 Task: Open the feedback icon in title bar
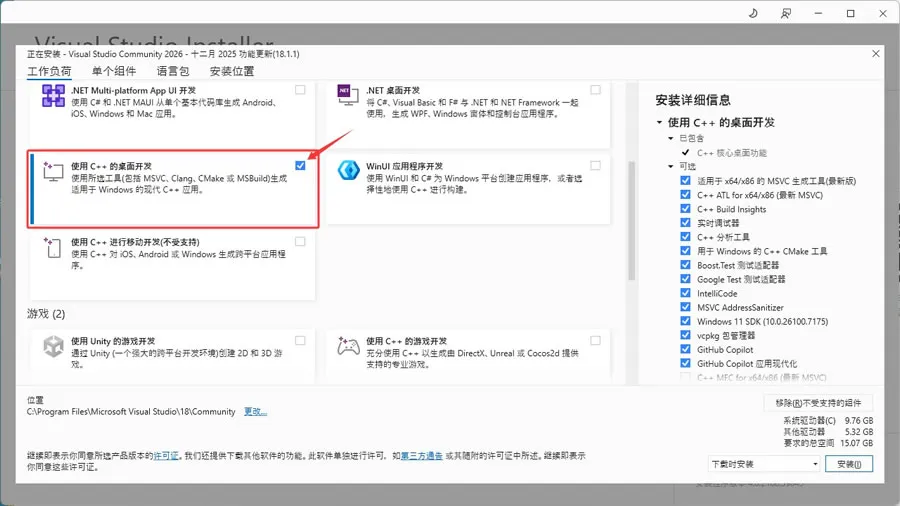click(786, 13)
